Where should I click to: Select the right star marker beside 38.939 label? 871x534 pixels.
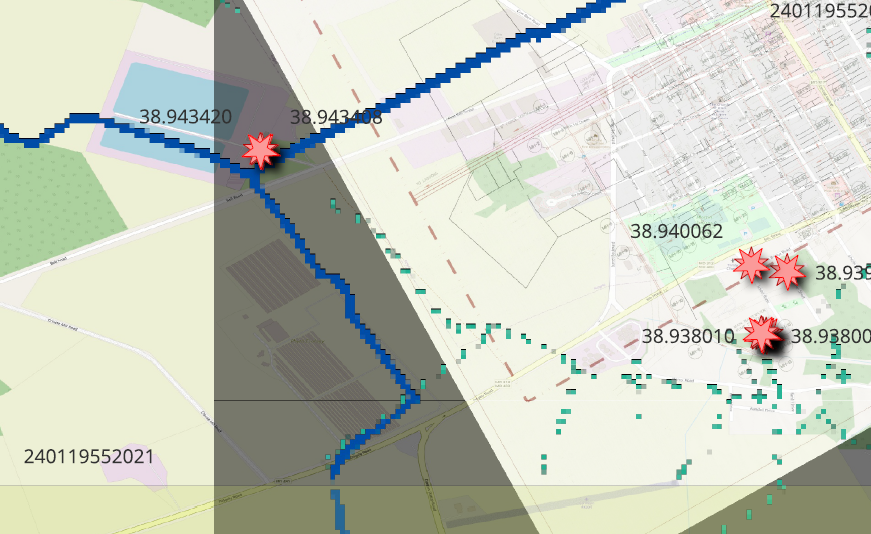(x=787, y=271)
